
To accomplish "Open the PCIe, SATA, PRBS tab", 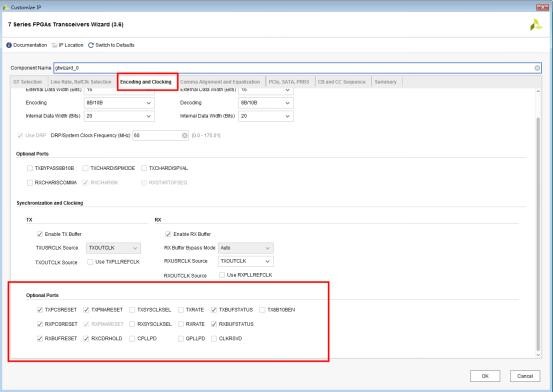I will pos(289,82).
